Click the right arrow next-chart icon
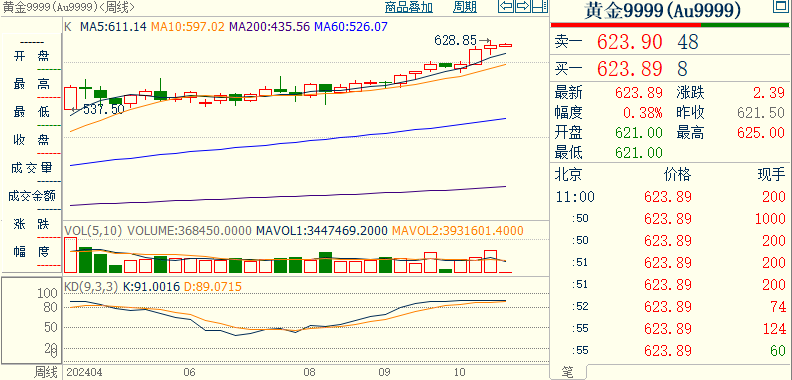 523,7
